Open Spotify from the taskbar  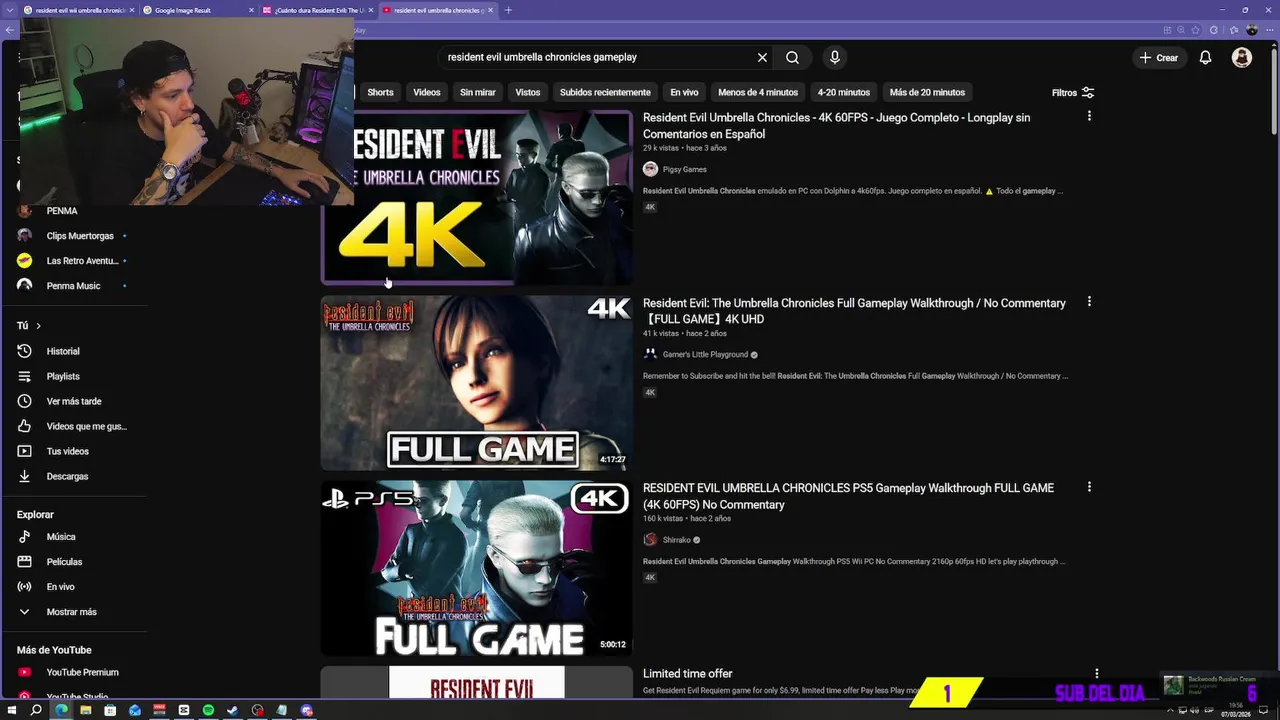[x=208, y=710]
